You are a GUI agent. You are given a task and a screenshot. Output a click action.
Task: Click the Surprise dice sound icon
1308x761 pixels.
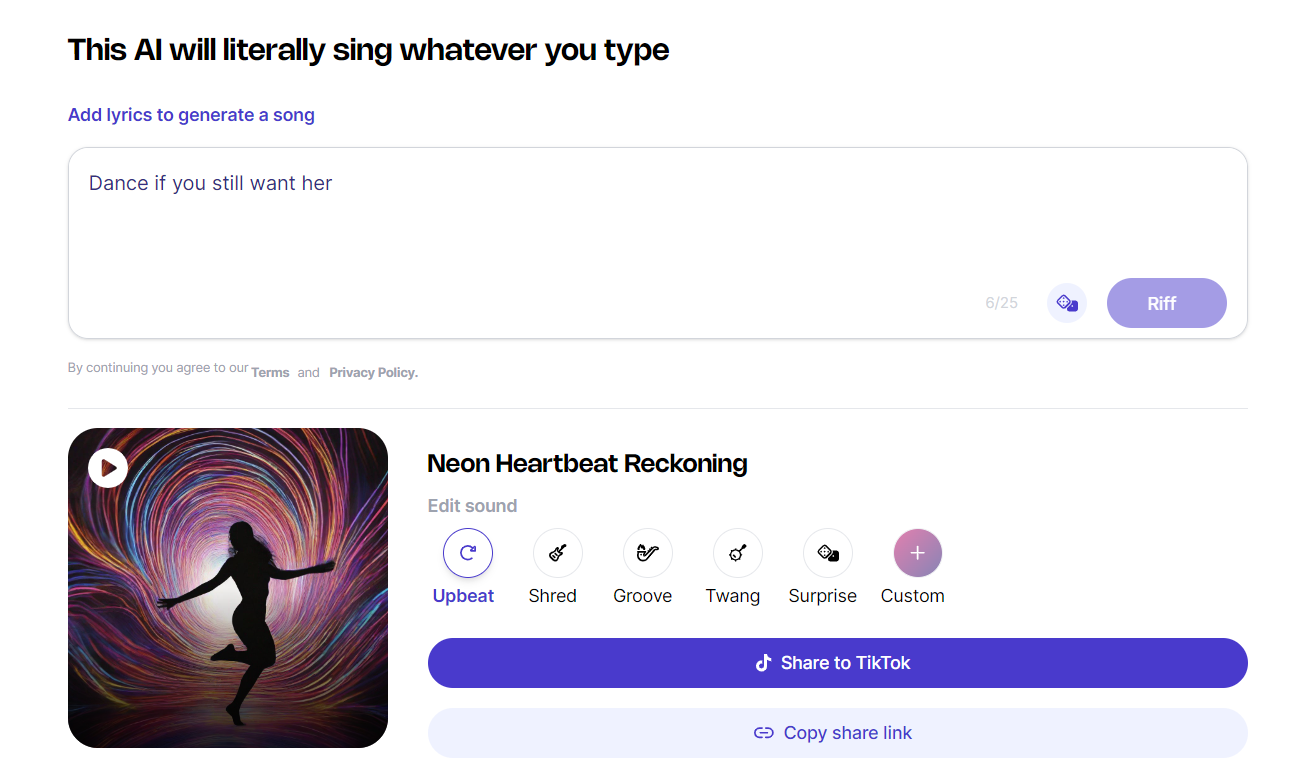[827, 553]
